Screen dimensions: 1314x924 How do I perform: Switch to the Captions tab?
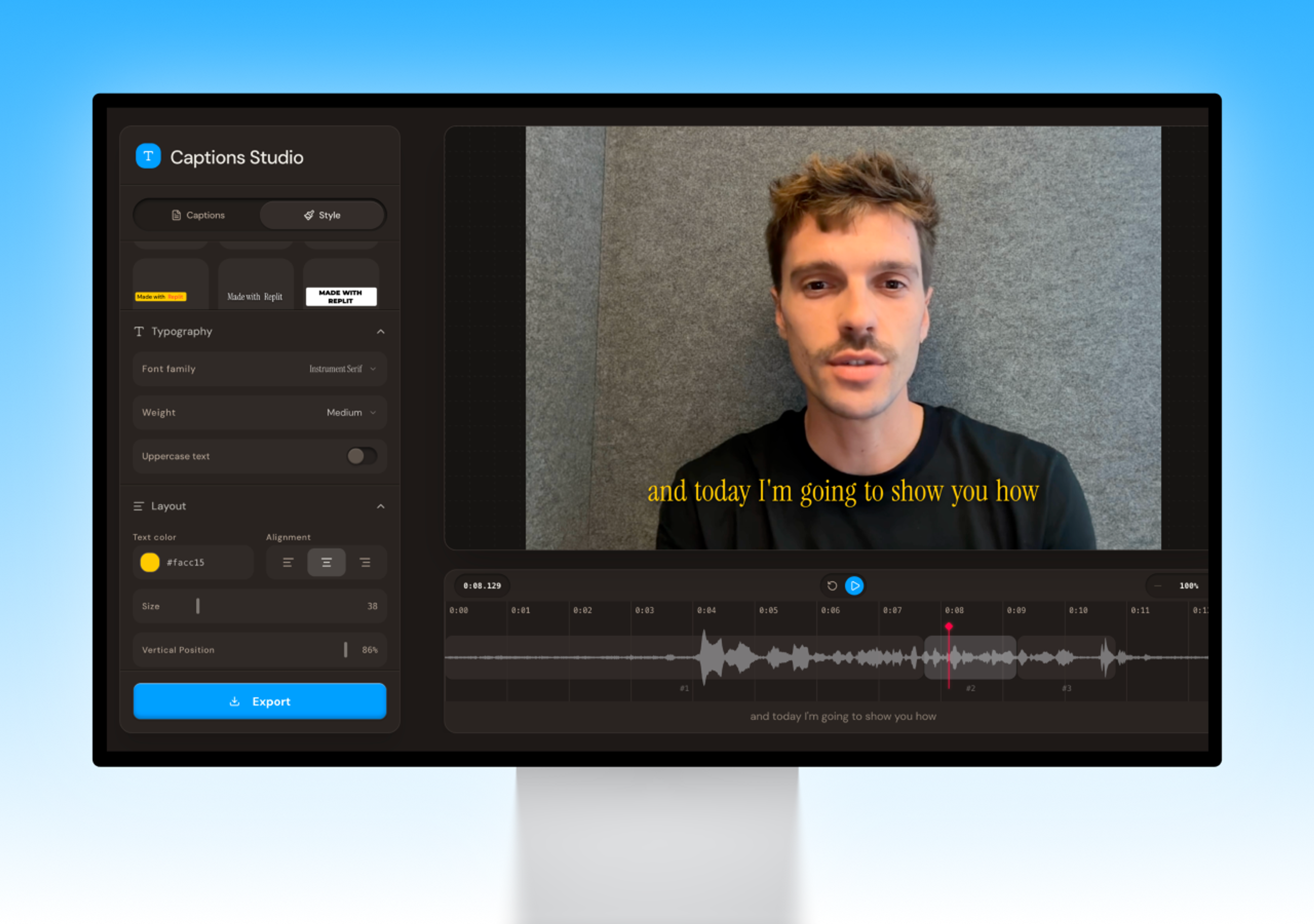click(198, 215)
